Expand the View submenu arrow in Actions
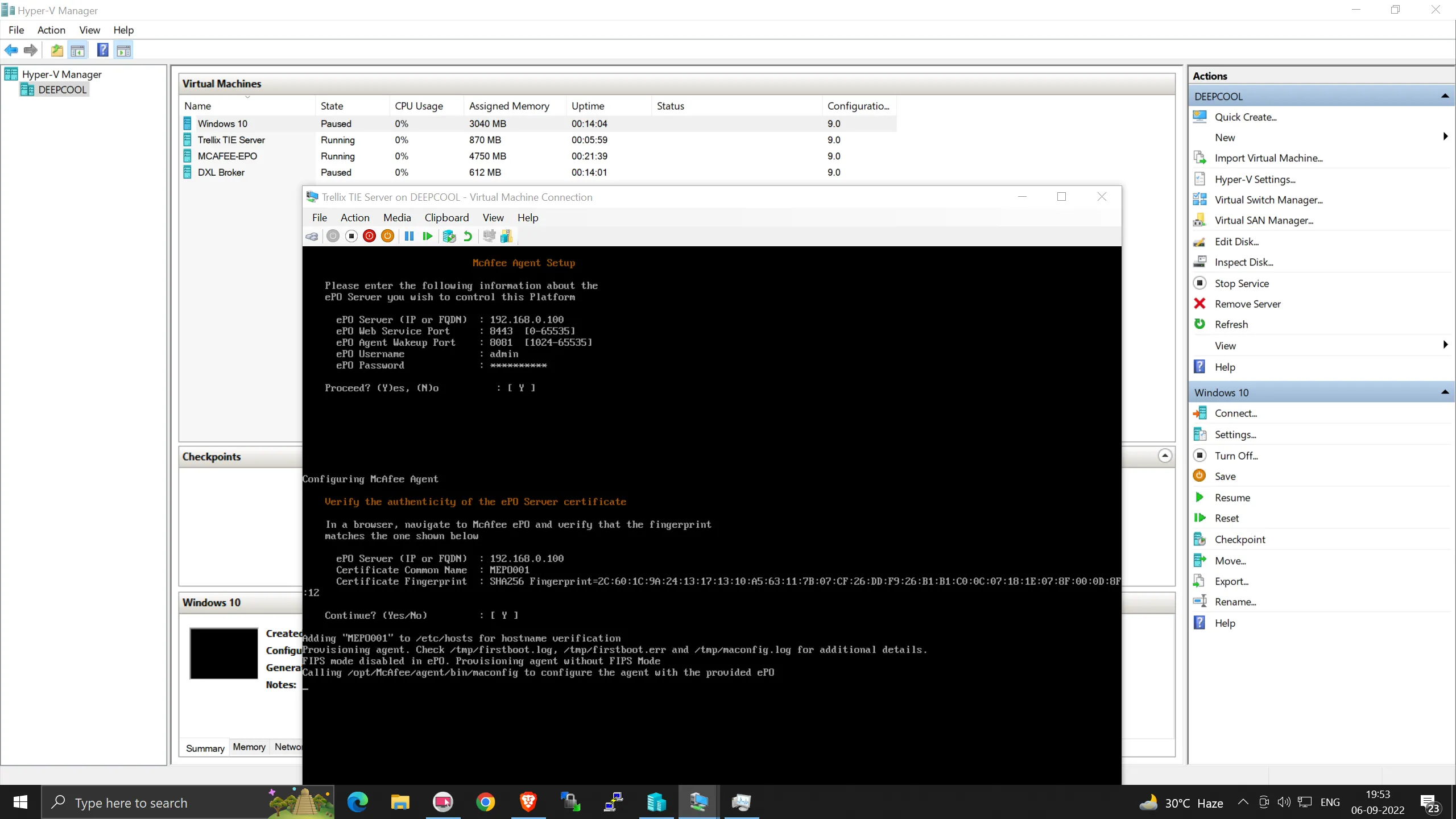1456x819 pixels. pos(1445,345)
